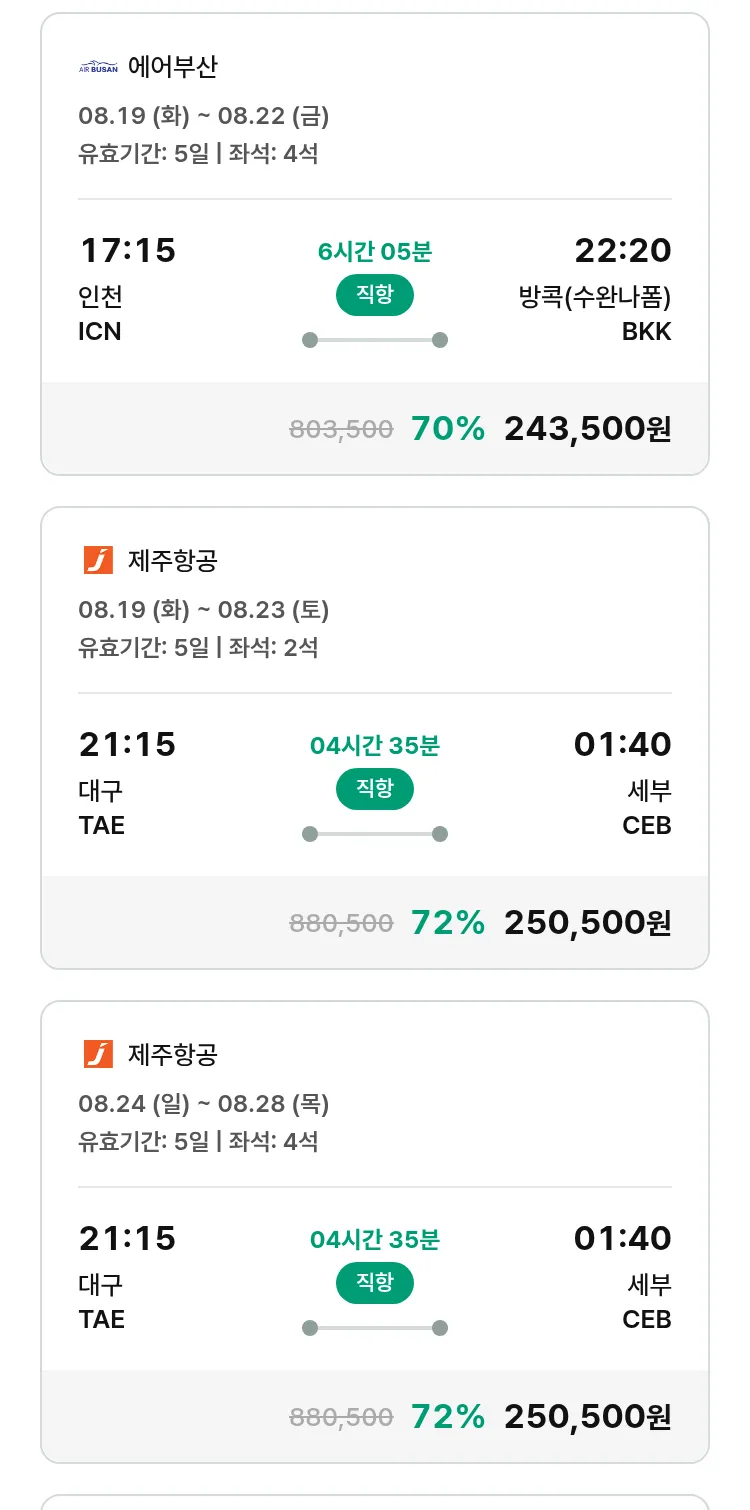Screen dimensions: 750x1510
Task: Click the 08.19 (화) ~ 08.23 (토) date range
Action: tap(203, 610)
